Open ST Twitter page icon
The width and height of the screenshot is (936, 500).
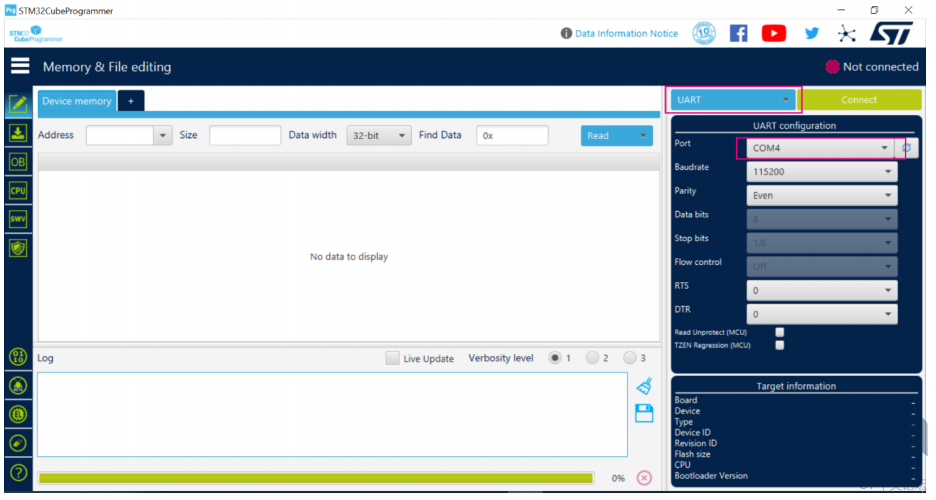pyautogui.click(x=811, y=33)
